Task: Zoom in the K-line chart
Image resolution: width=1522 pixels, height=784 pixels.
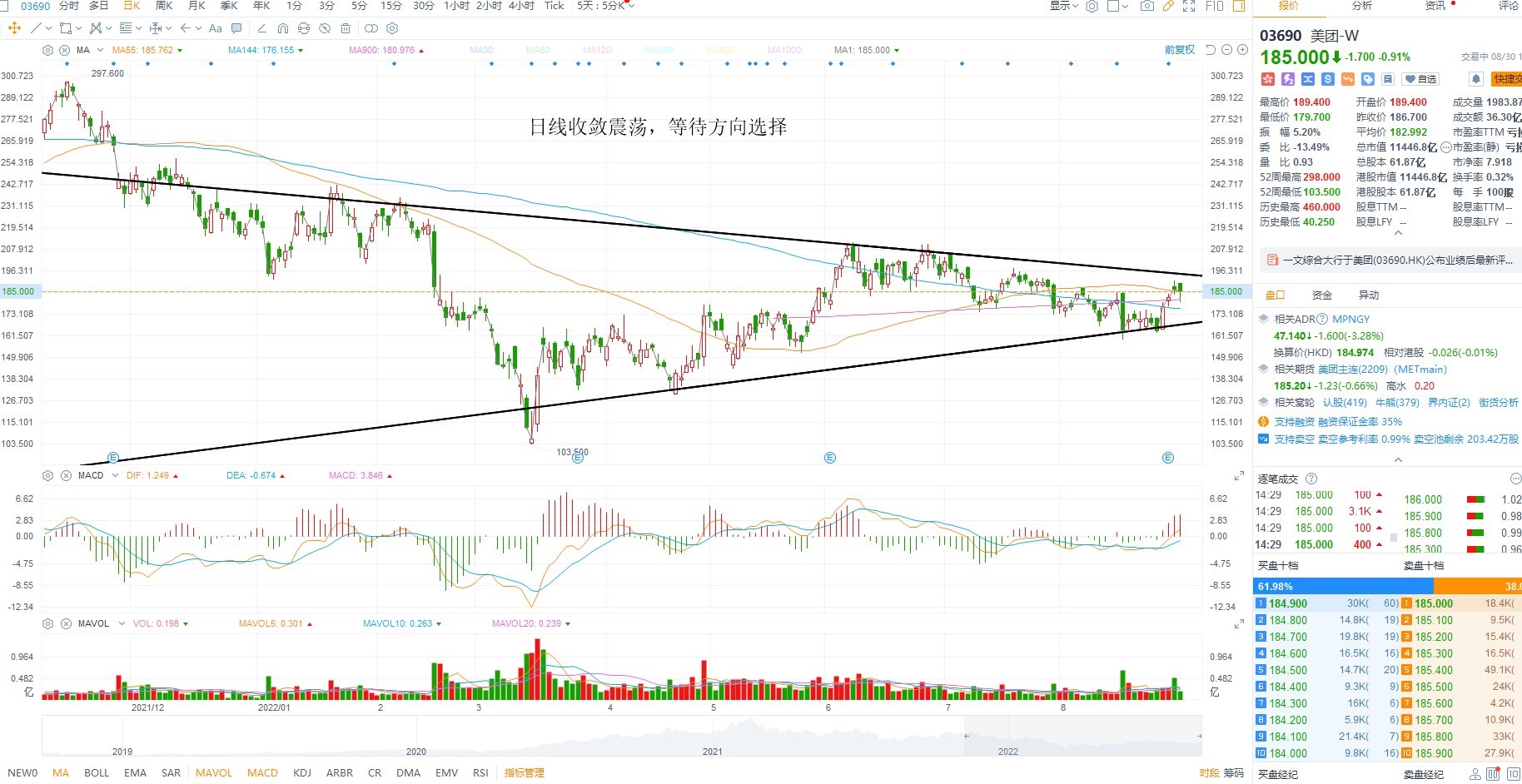Action: coord(1242,50)
